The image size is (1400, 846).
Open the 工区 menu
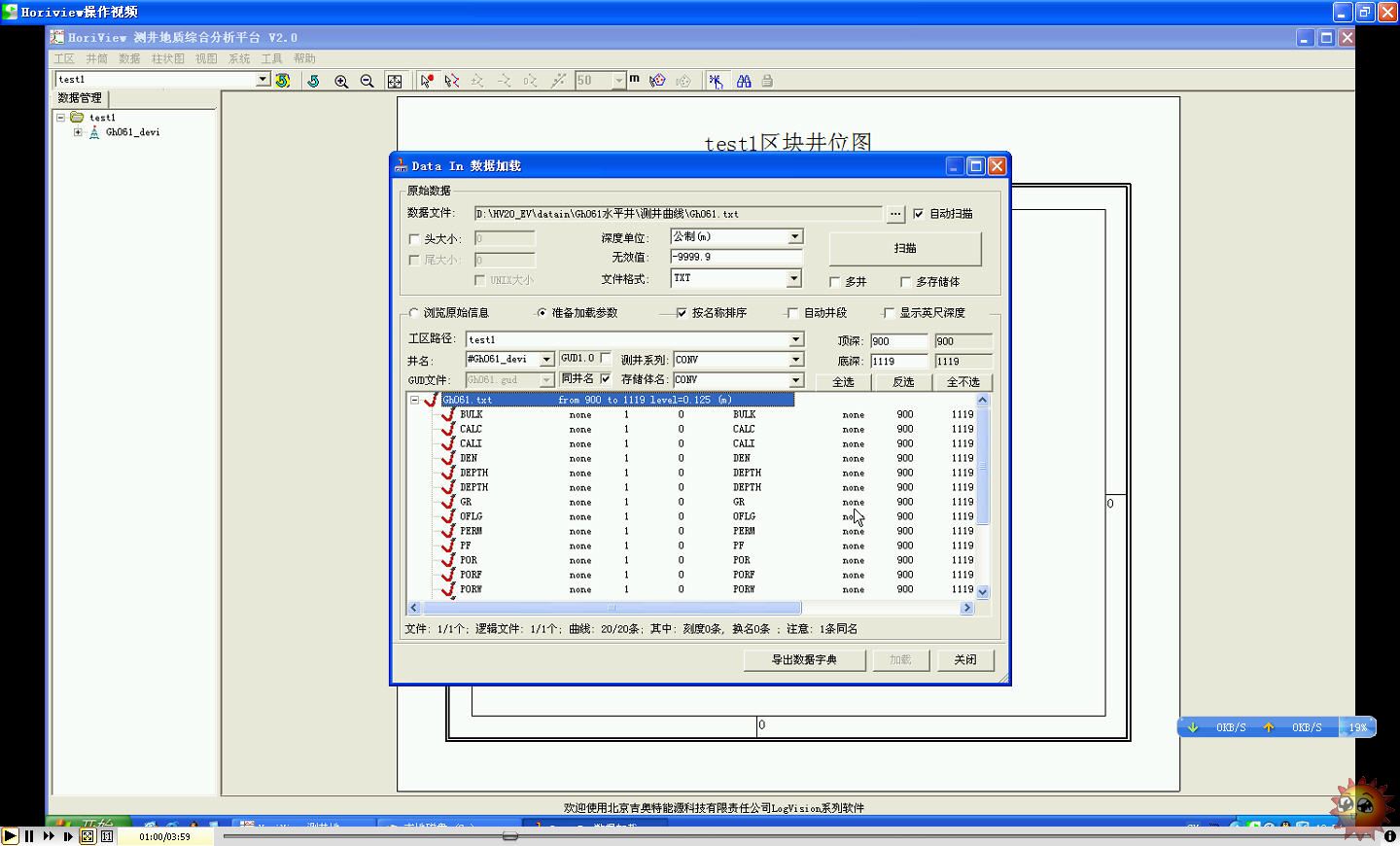click(64, 58)
